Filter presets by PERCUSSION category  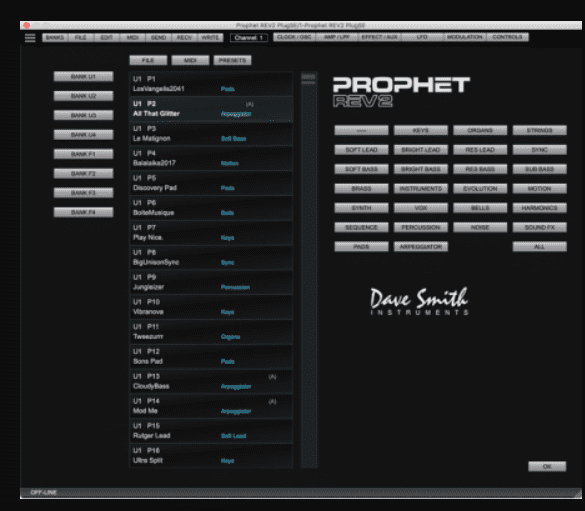(x=421, y=227)
